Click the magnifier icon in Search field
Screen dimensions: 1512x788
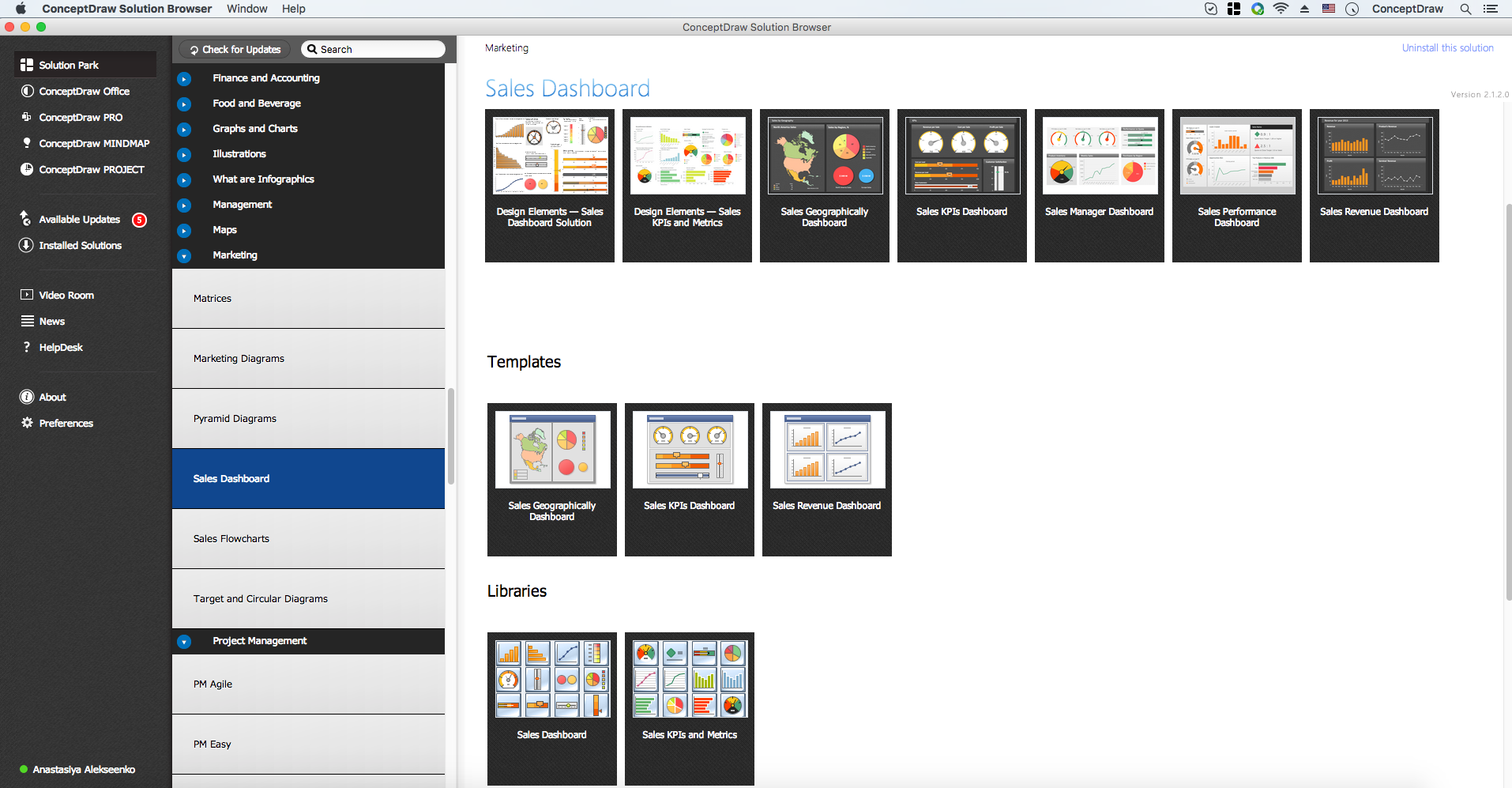click(312, 49)
